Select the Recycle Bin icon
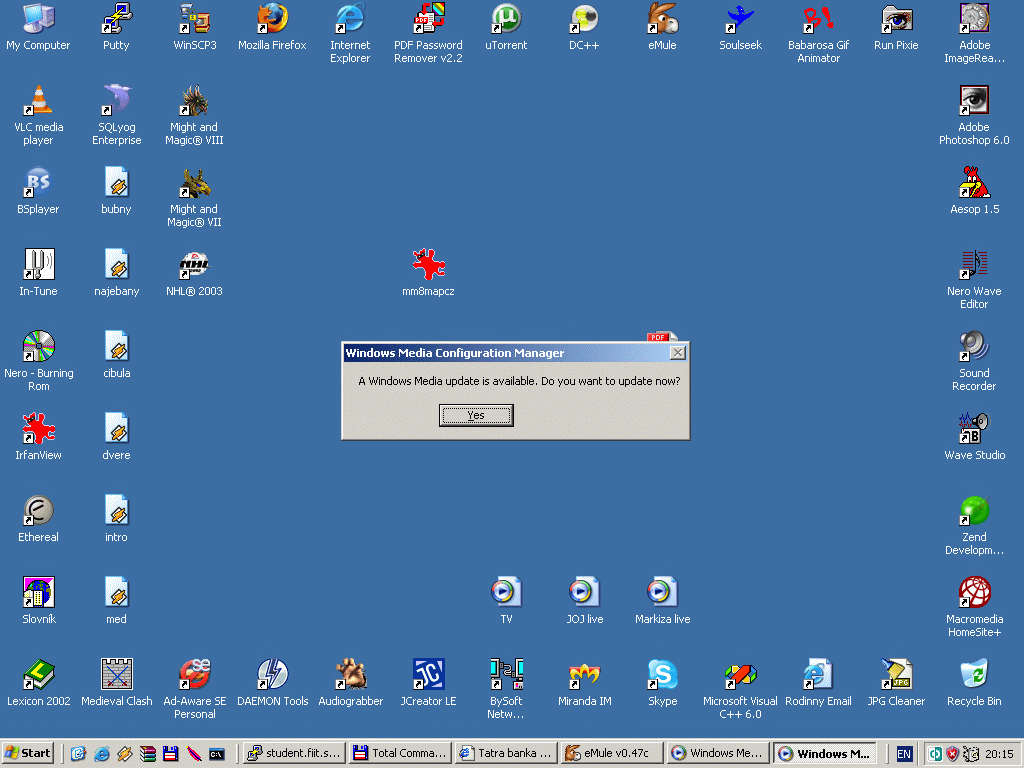 (x=974, y=676)
